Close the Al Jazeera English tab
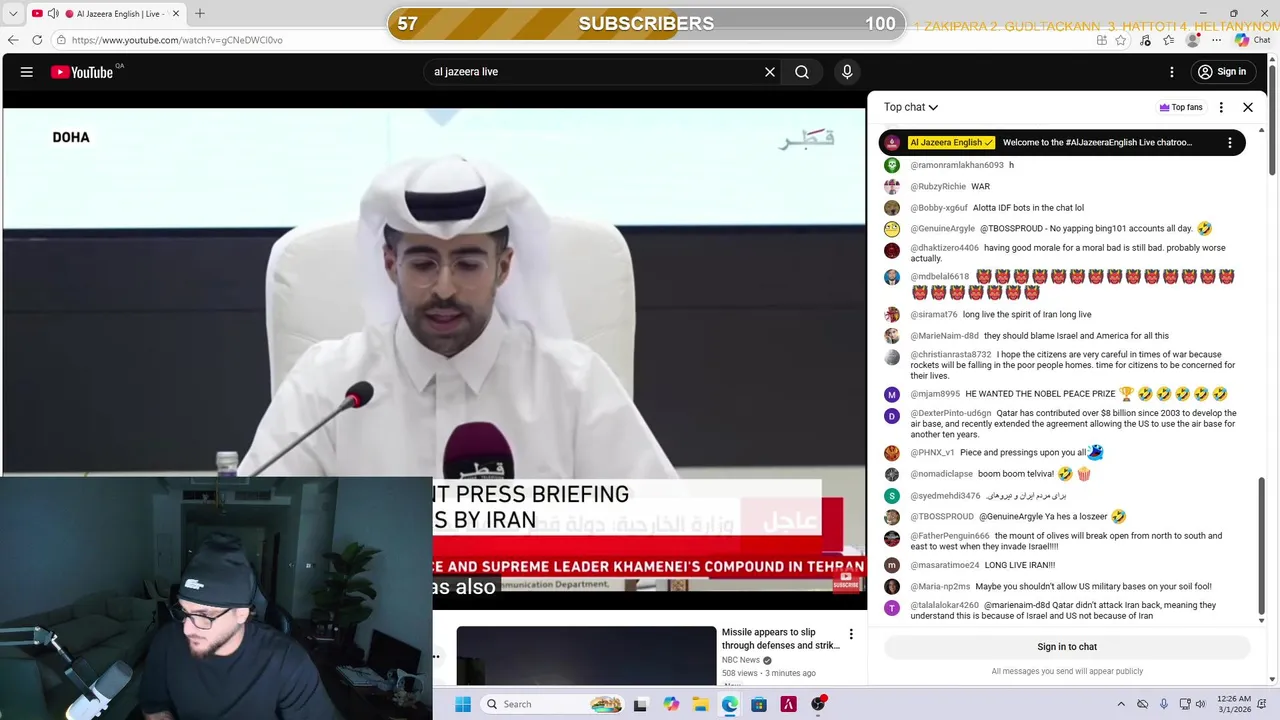 [x=176, y=13]
